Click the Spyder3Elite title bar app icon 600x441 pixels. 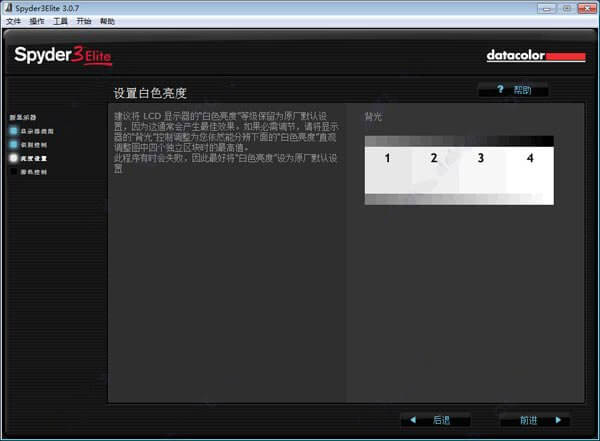tap(8, 7)
